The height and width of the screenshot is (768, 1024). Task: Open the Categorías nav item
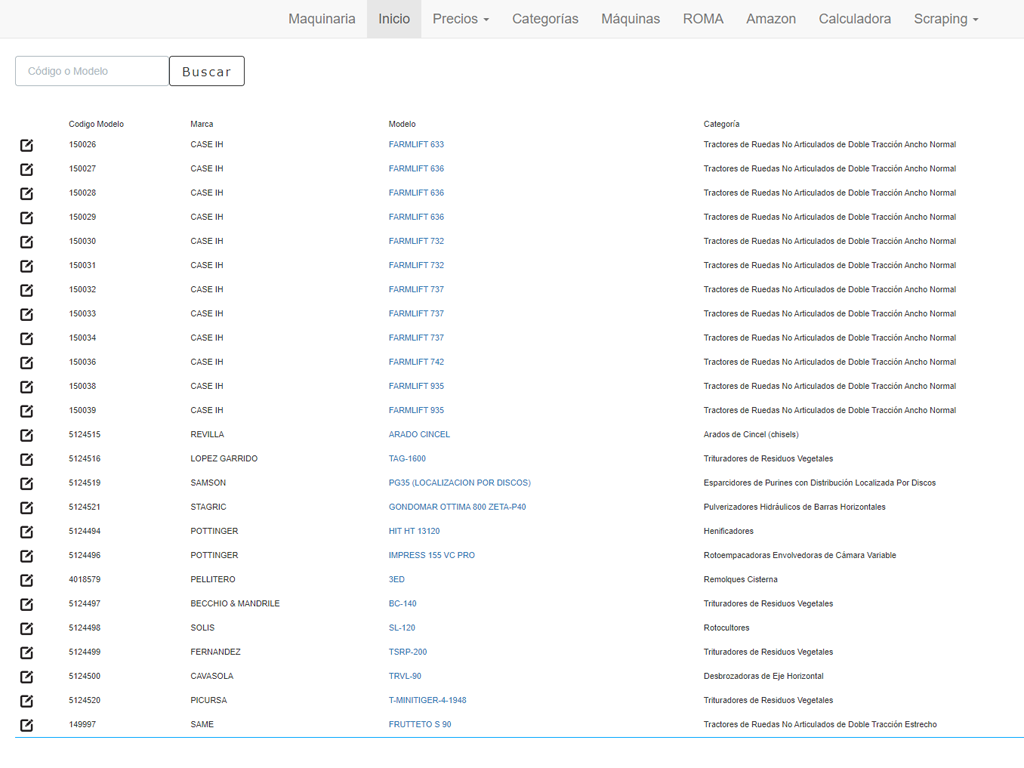coord(545,19)
